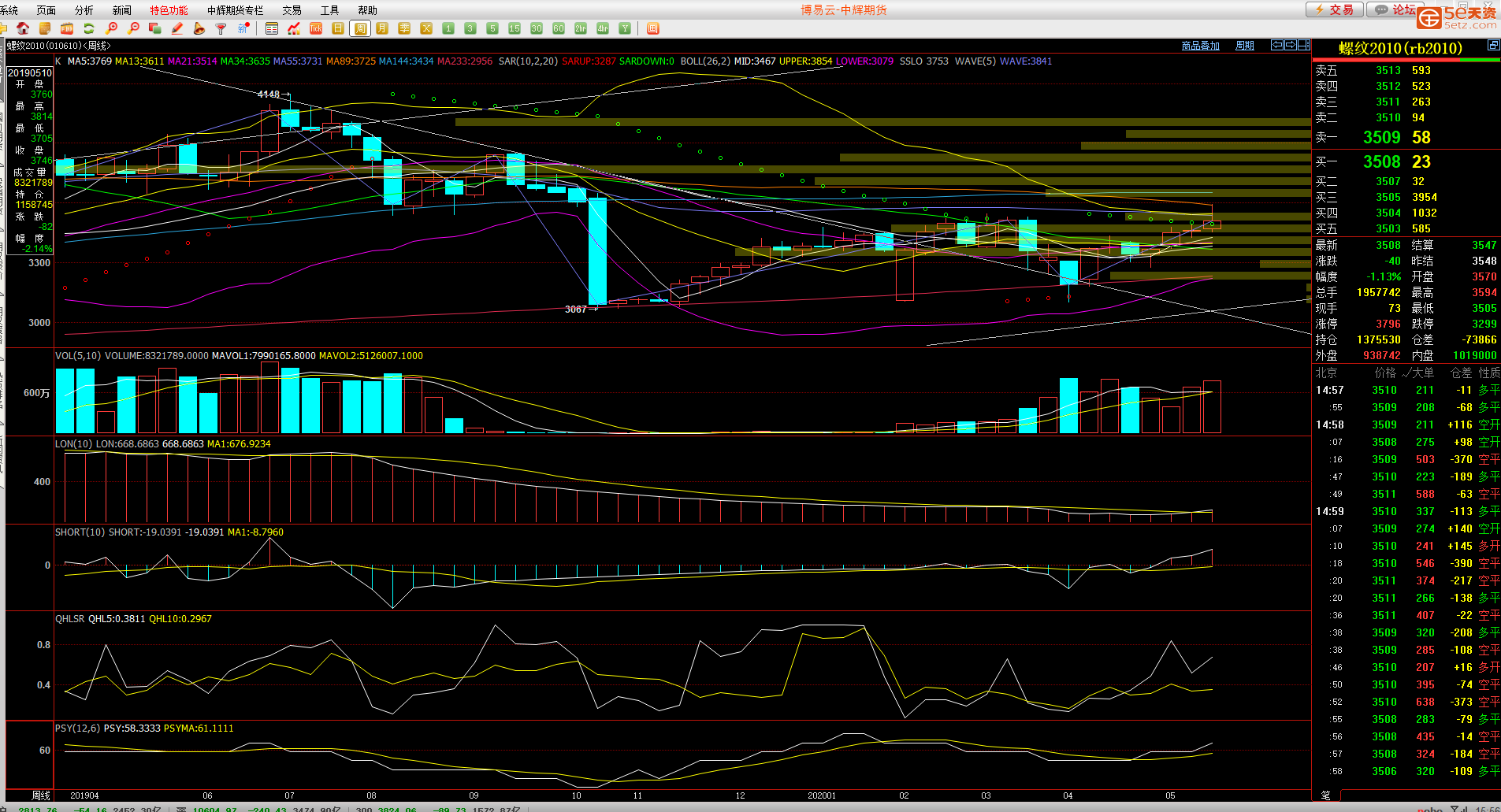Open the Tick chart view icon
The width and height of the screenshot is (1501, 812).
316,28
